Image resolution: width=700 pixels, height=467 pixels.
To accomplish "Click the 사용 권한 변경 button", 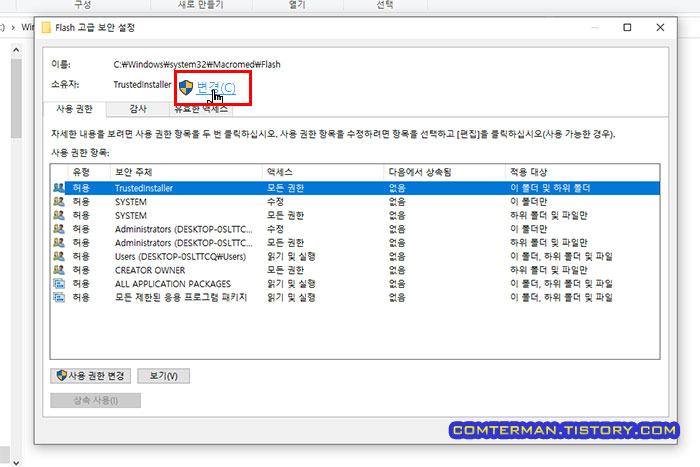I will pyautogui.click(x=91, y=376).
